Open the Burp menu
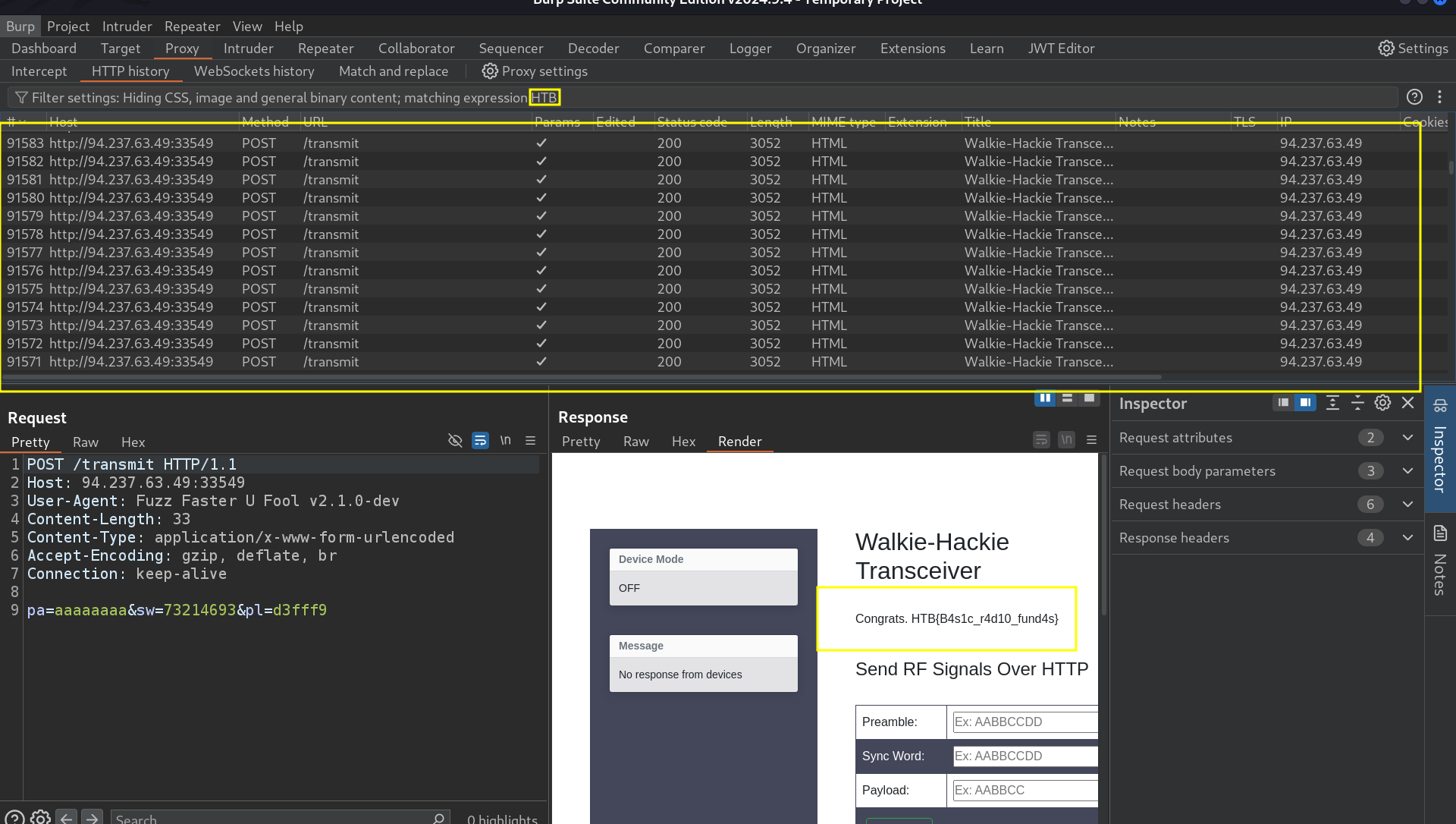Image resolution: width=1456 pixels, height=824 pixels. point(20,27)
